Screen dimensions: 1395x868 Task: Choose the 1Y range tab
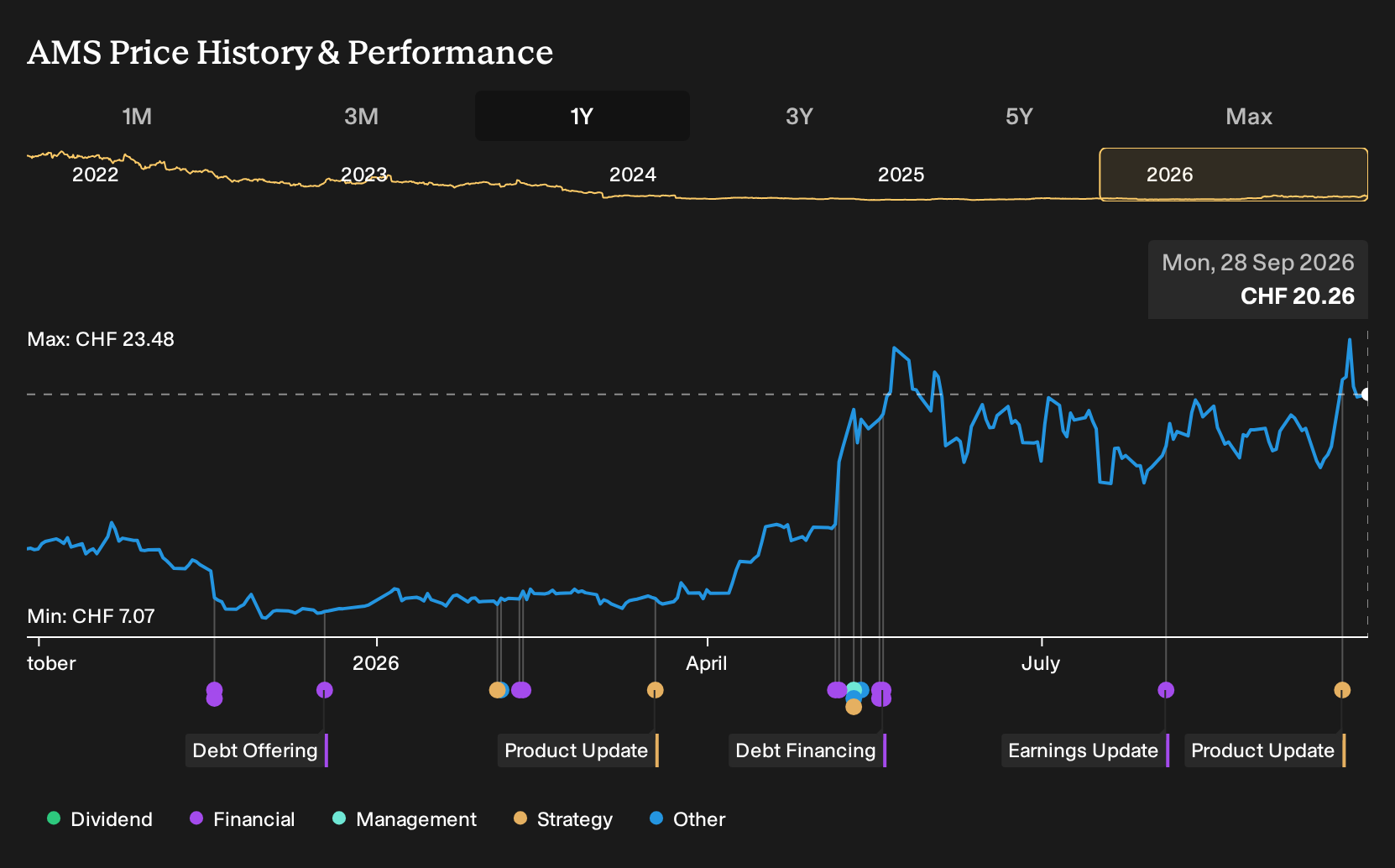[x=583, y=116]
